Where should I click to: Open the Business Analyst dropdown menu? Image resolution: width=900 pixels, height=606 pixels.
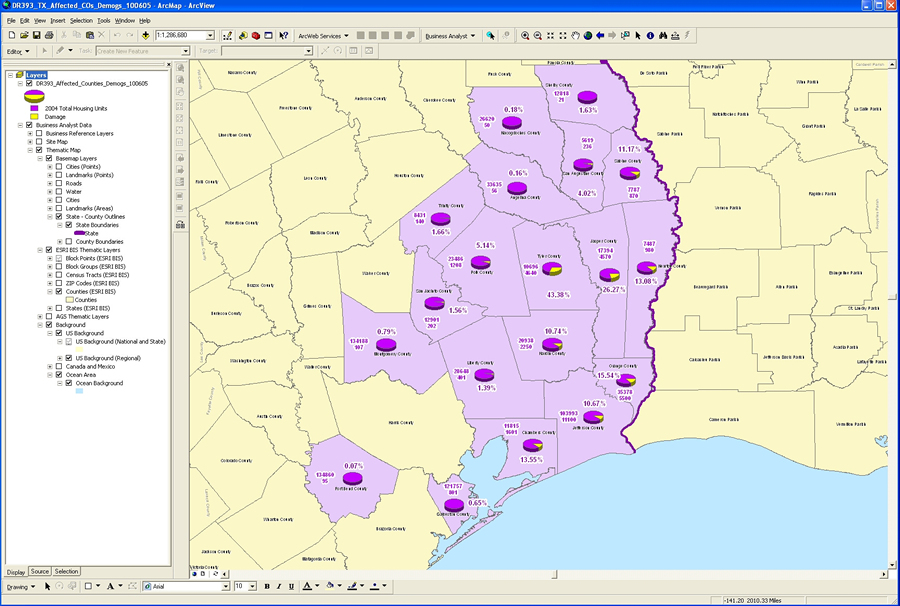coord(450,36)
